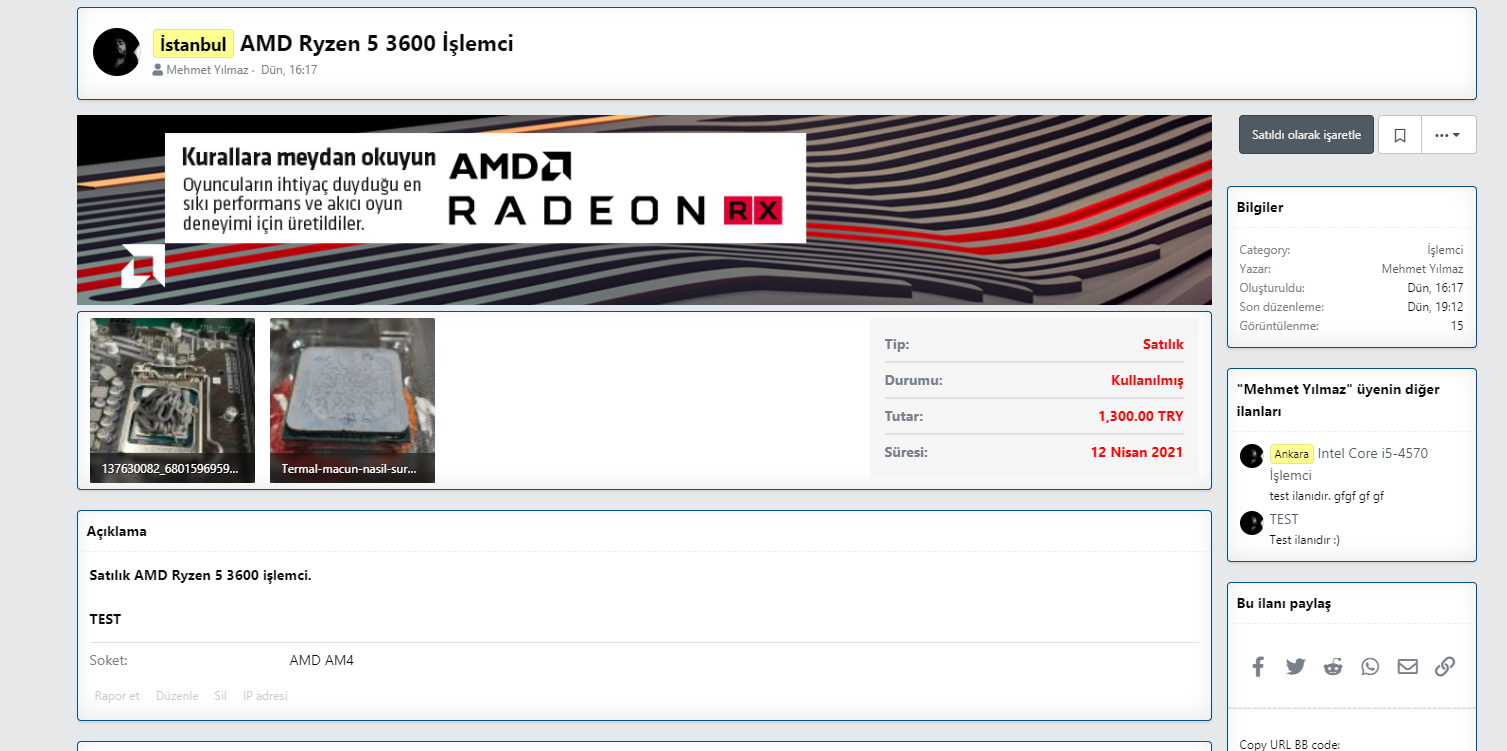
Task: Click the listing title 'AMD Ryzen 5 3600 İşlemci'
Action: [377, 44]
